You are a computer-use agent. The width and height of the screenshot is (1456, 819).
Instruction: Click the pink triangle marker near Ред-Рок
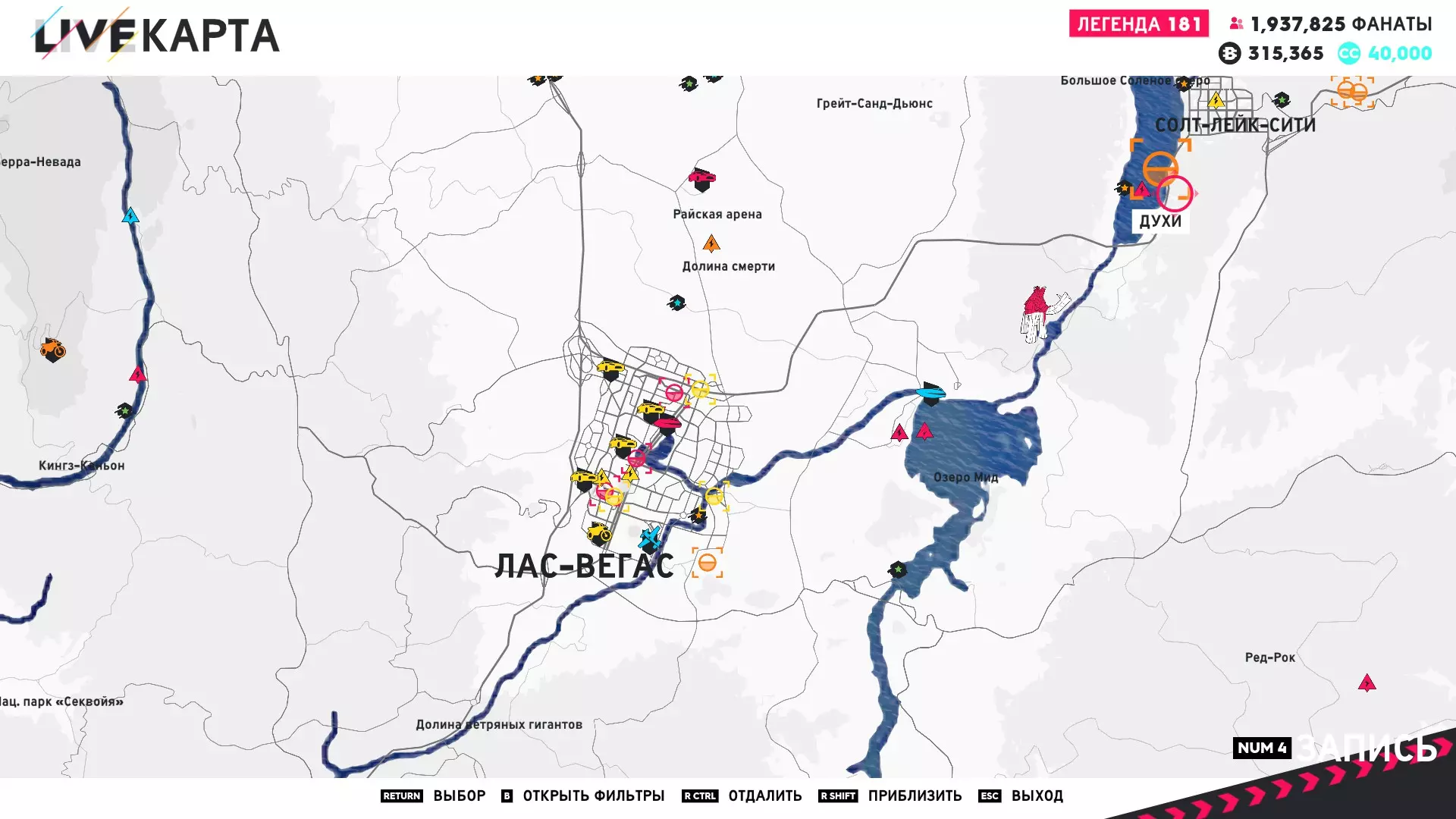[1367, 684]
